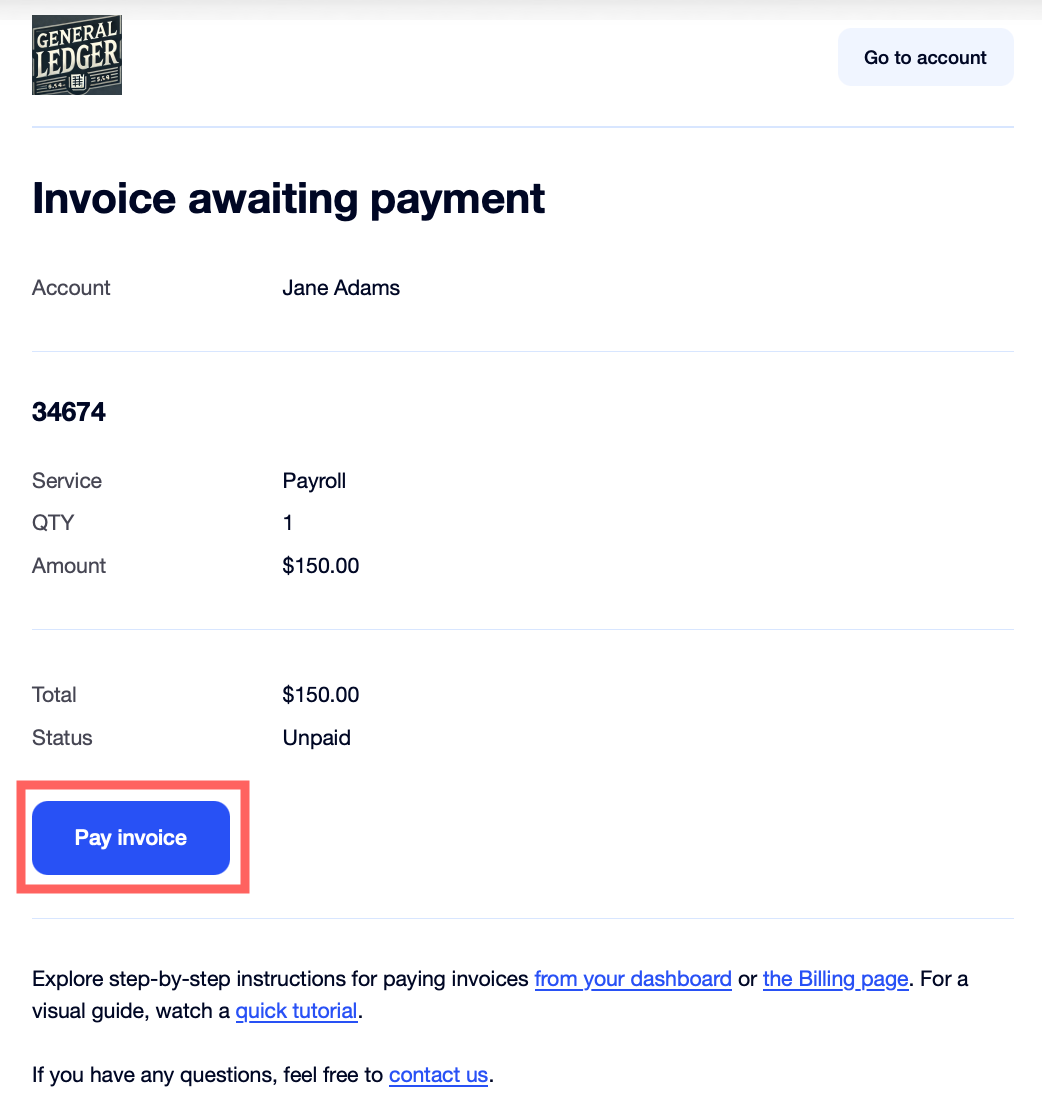Click invoice number 34674

pos(69,412)
